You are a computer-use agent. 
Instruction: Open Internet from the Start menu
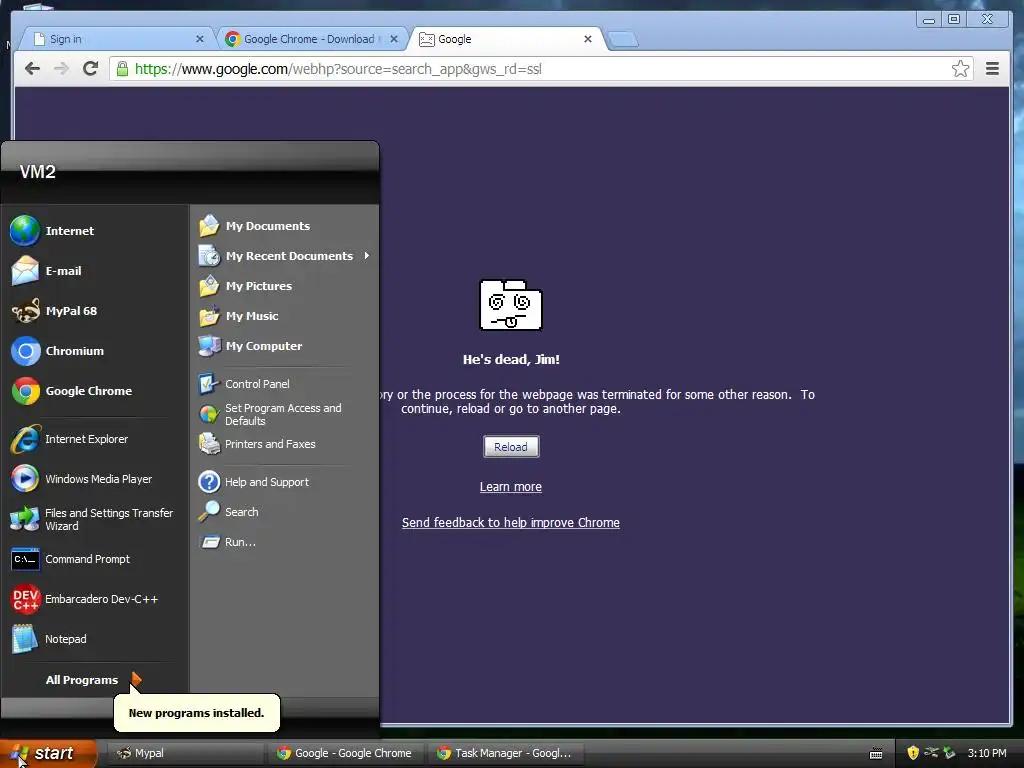coord(95,231)
